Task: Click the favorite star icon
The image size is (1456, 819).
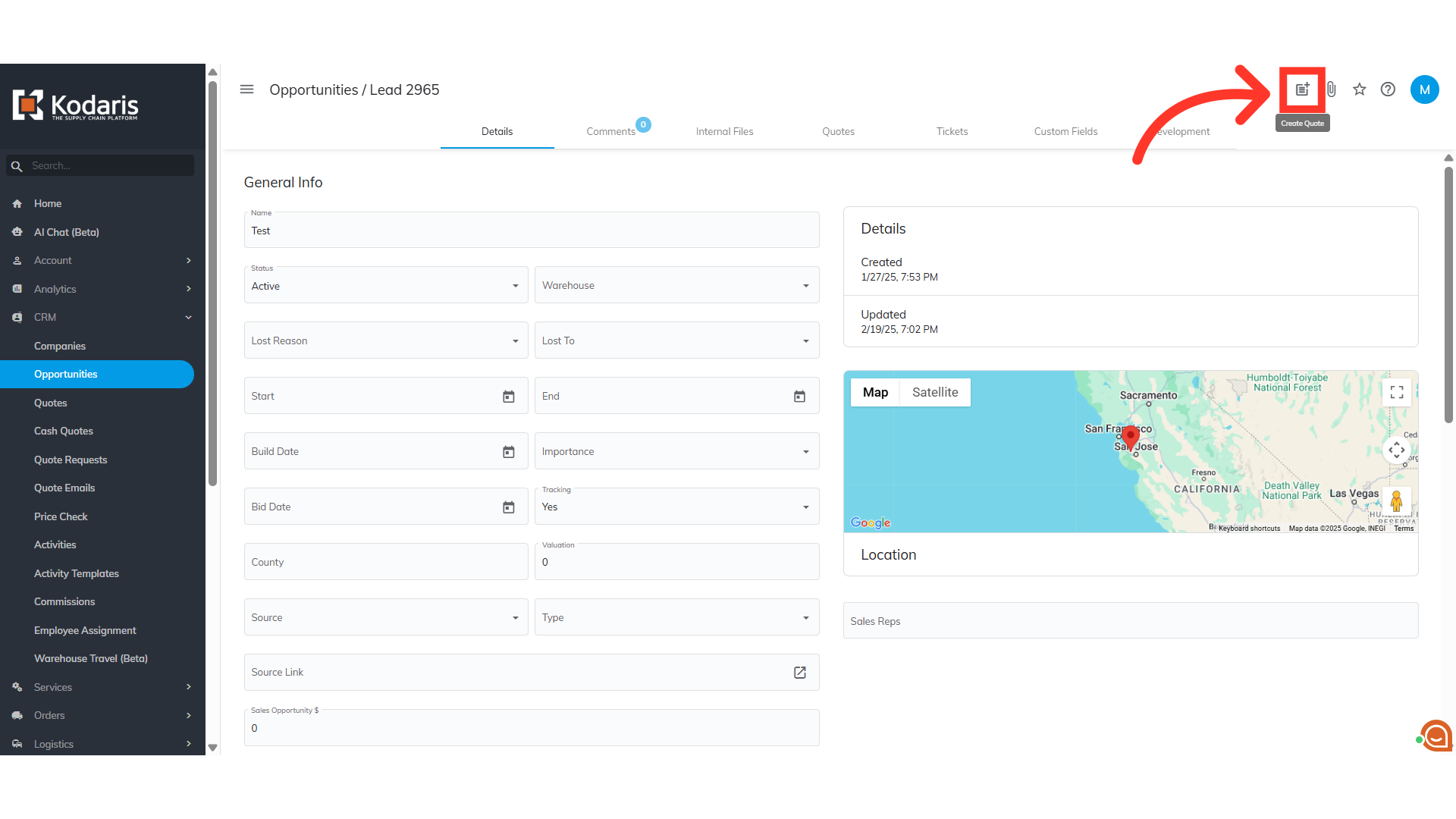Action: [1359, 89]
